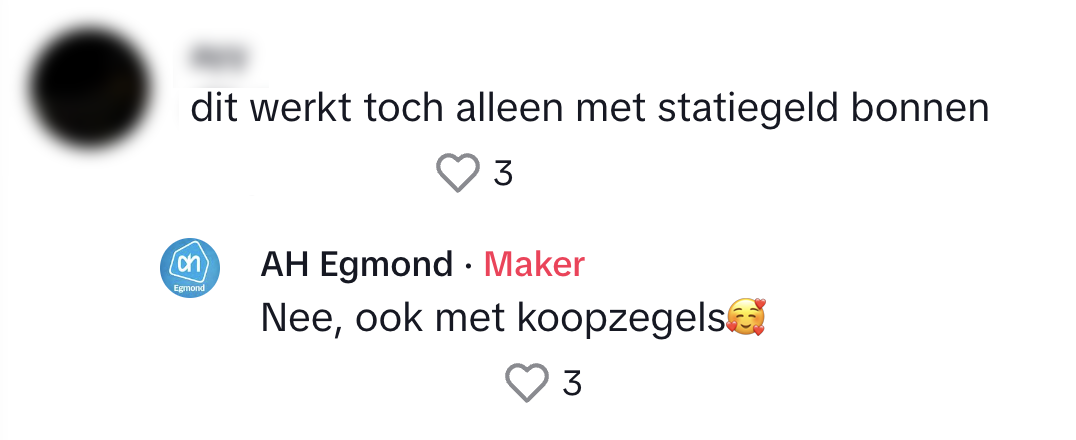Tap the heart on AH Egmond's reply
Image resolution: width=1076 pixels, height=440 pixels.
pyautogui.click(x=526, y=382)
